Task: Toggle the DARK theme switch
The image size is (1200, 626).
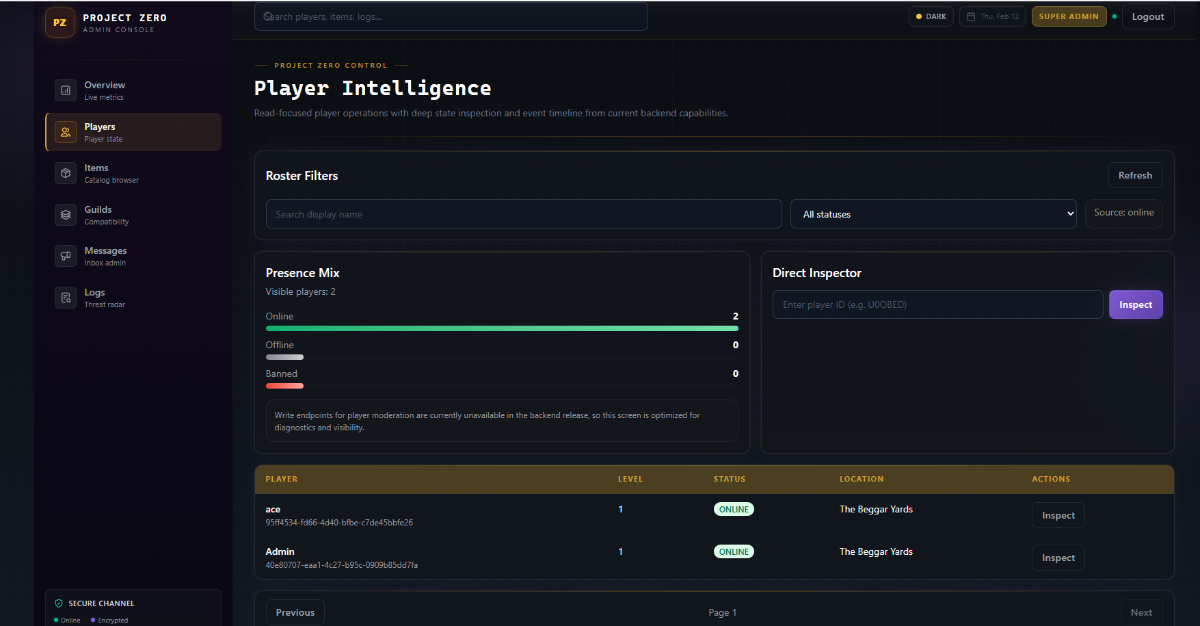Action: pos(931,17)
